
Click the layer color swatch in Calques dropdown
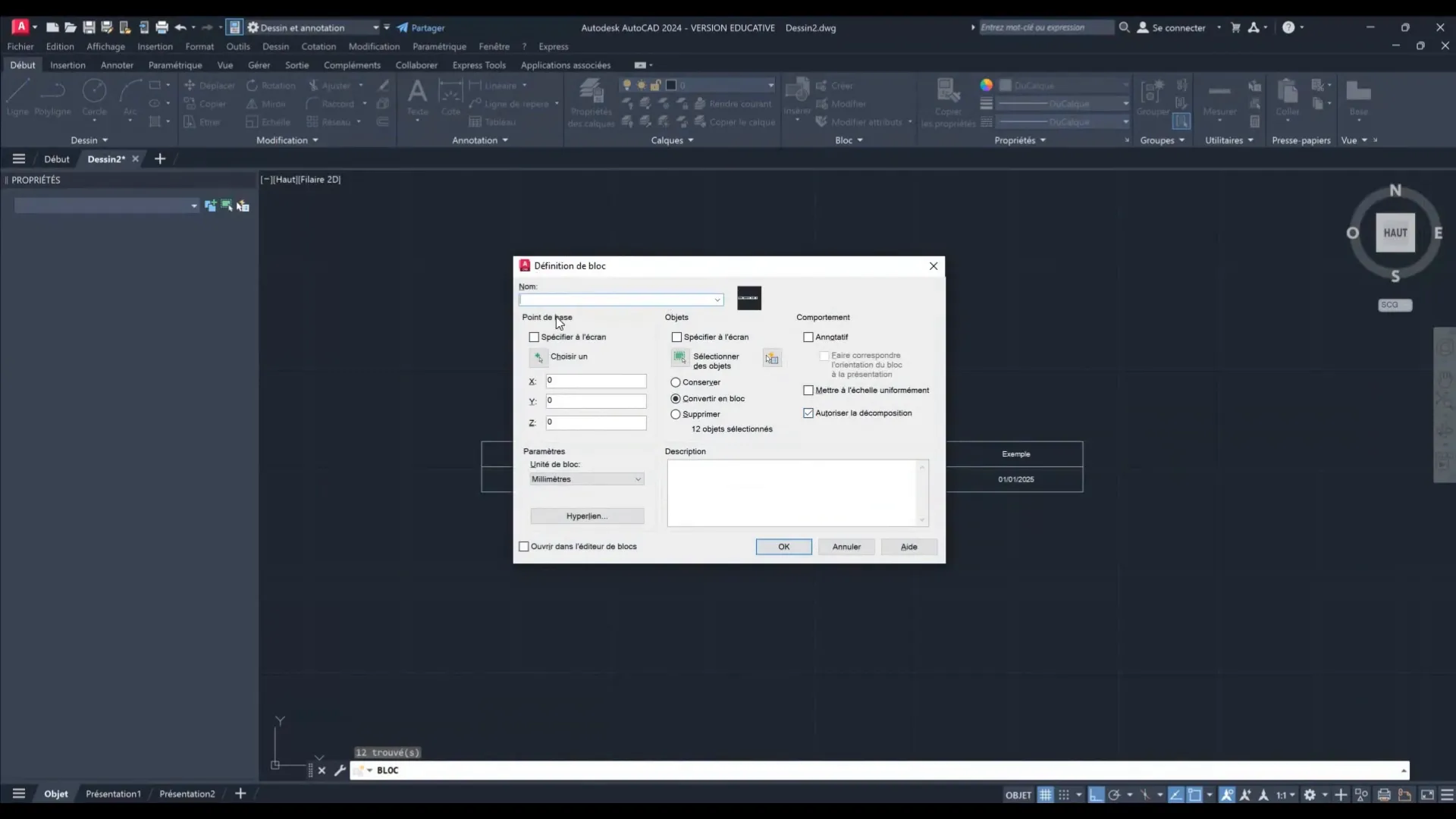(671, 85)
